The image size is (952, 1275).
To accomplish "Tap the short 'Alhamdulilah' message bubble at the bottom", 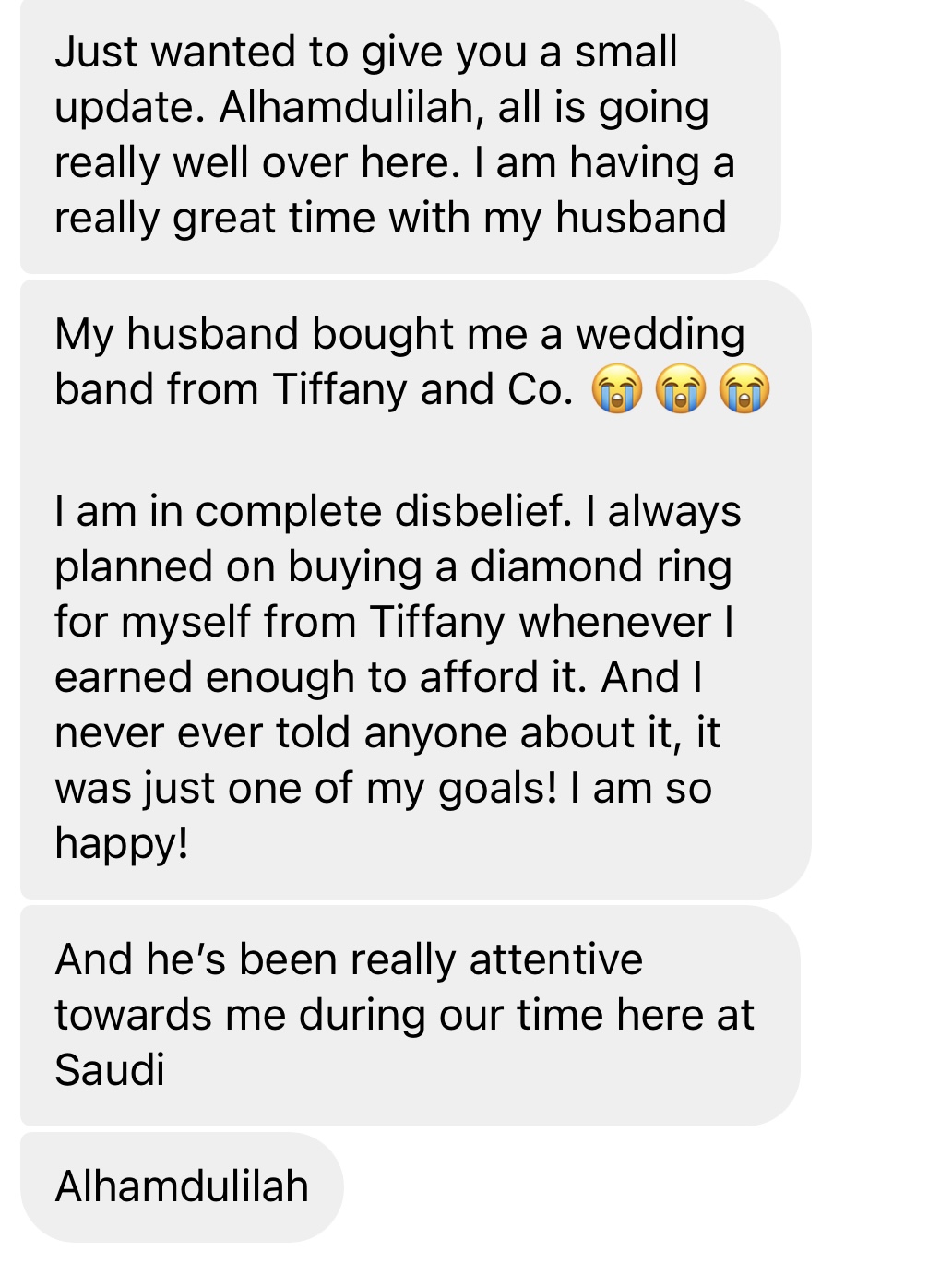I will (x=182, y=1186).
